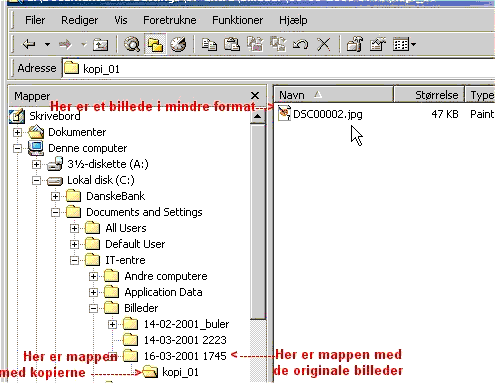Open the Back history dropdown arrow
495x383 pixels.
47,44
